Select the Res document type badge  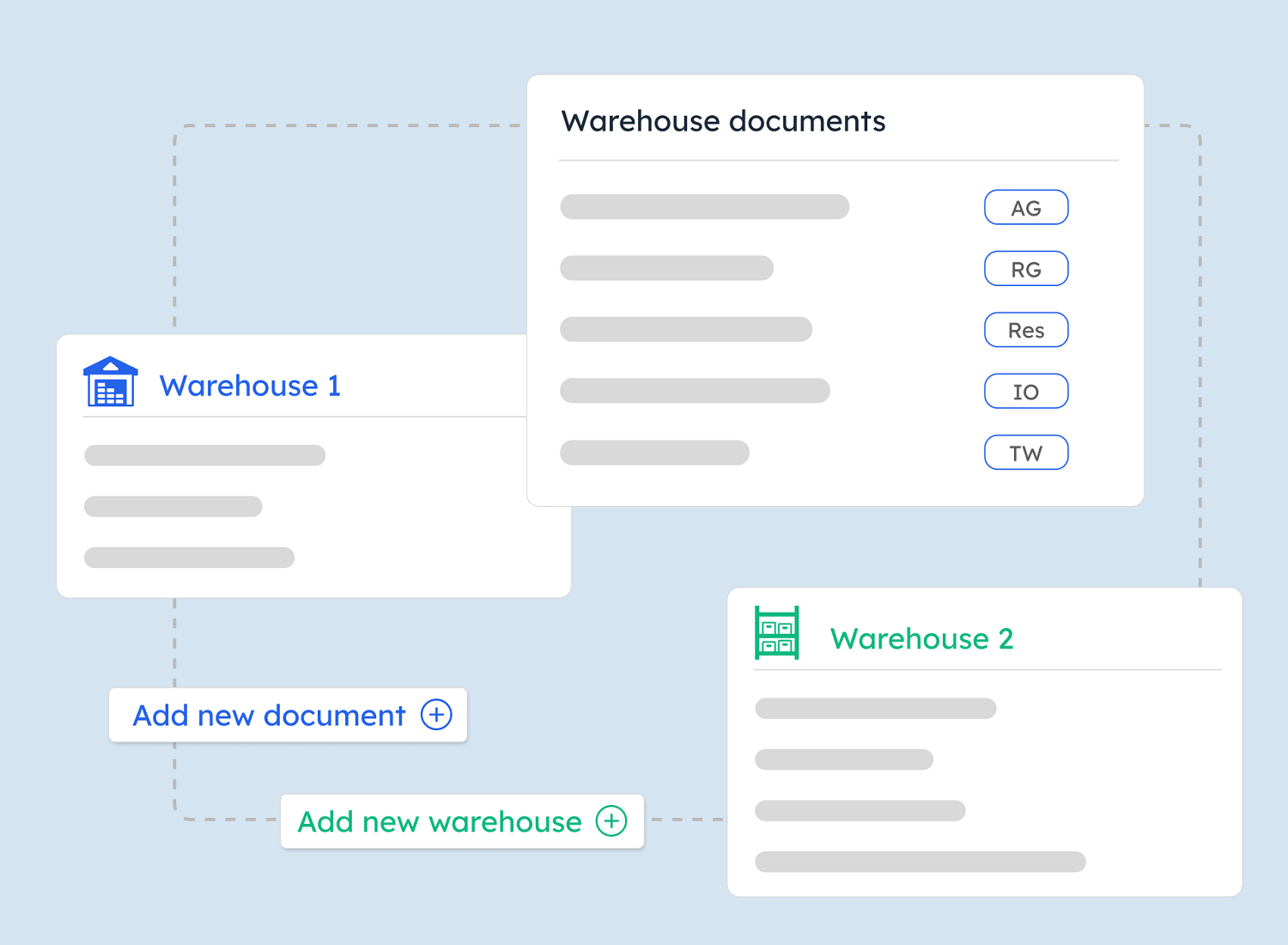coord(1026,330)
